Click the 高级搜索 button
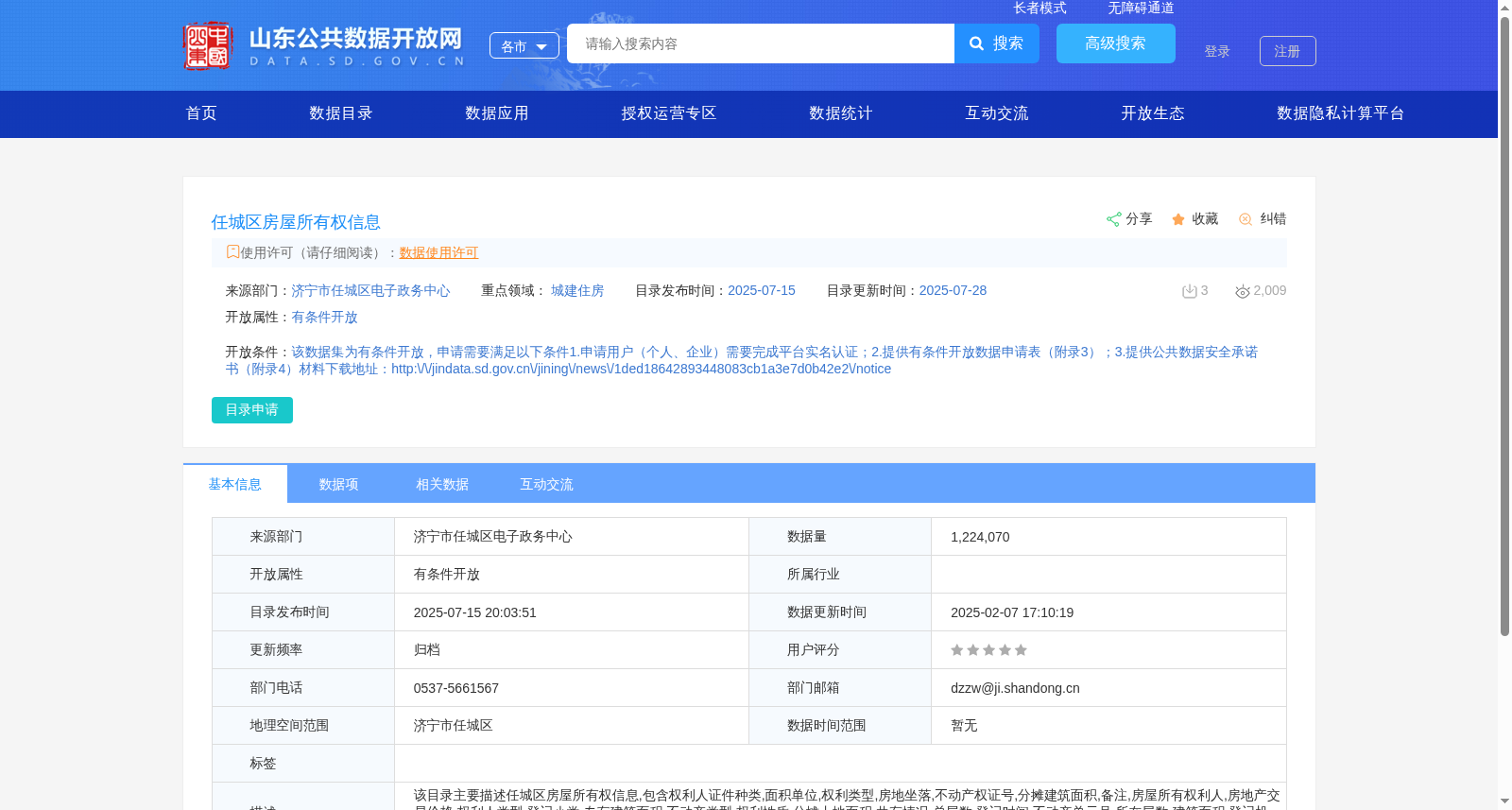 (1116, 43)
